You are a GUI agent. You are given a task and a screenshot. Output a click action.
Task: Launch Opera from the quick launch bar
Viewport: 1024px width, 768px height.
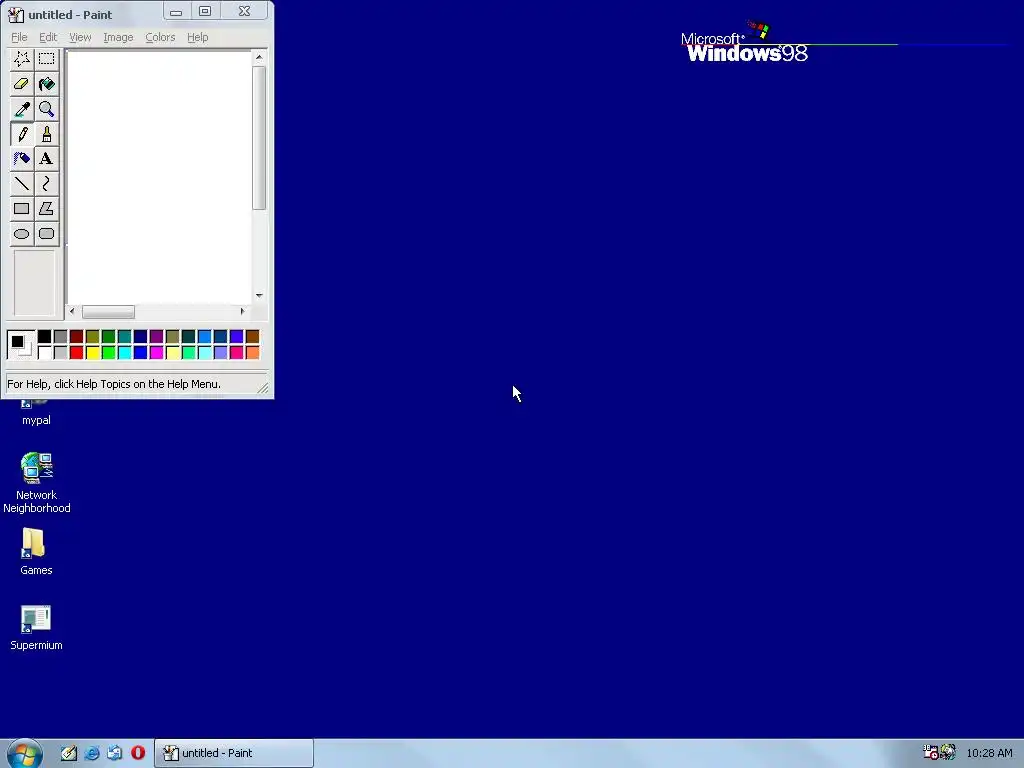click(x=138, y=753)
